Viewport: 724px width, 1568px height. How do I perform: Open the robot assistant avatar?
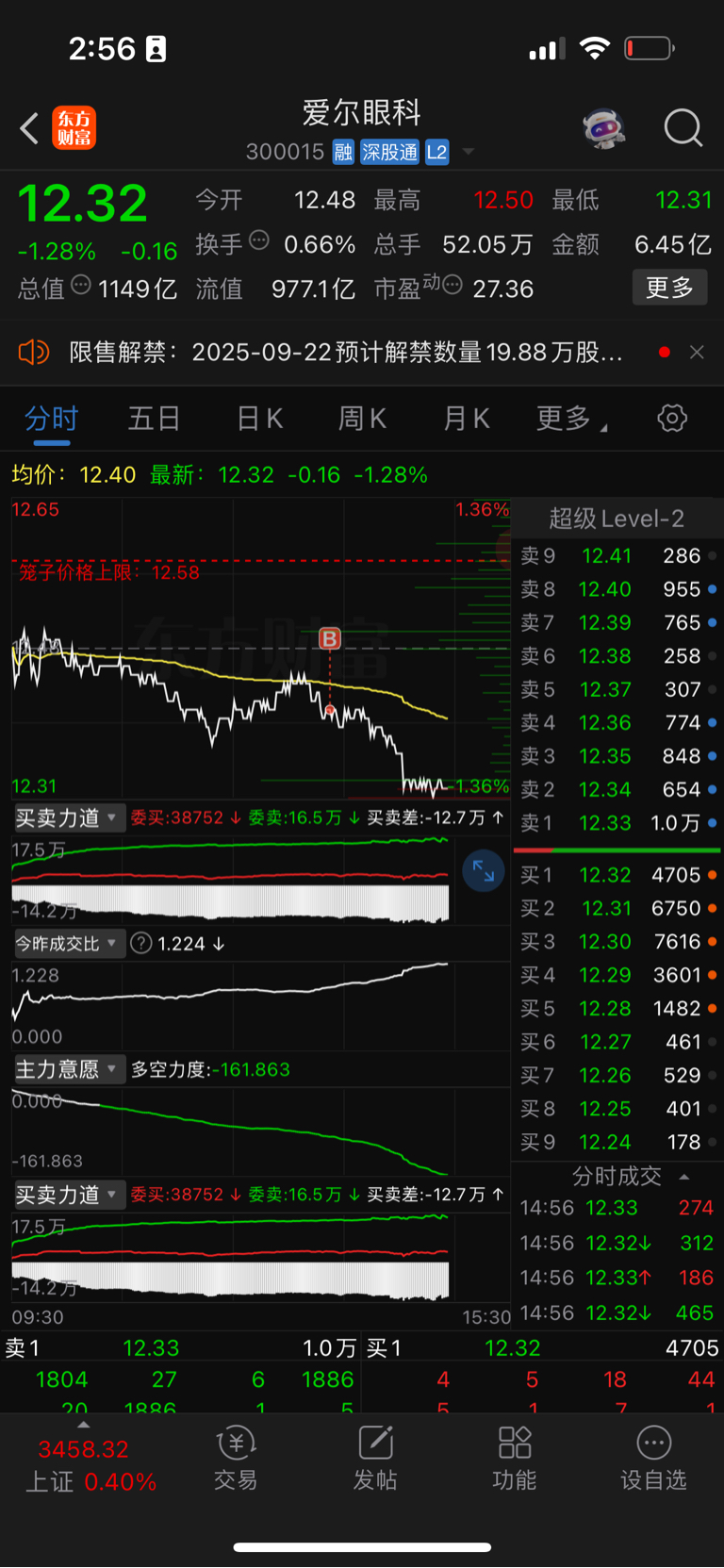tap(604, 128)
